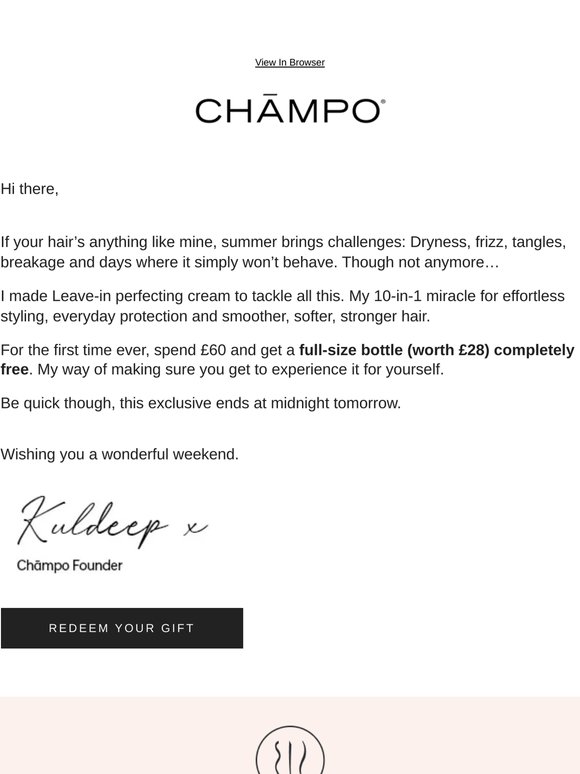Click the Chāmpo brand logo
Image resolution: width=580 pixels, height=774 pixels.
[290, 111]
